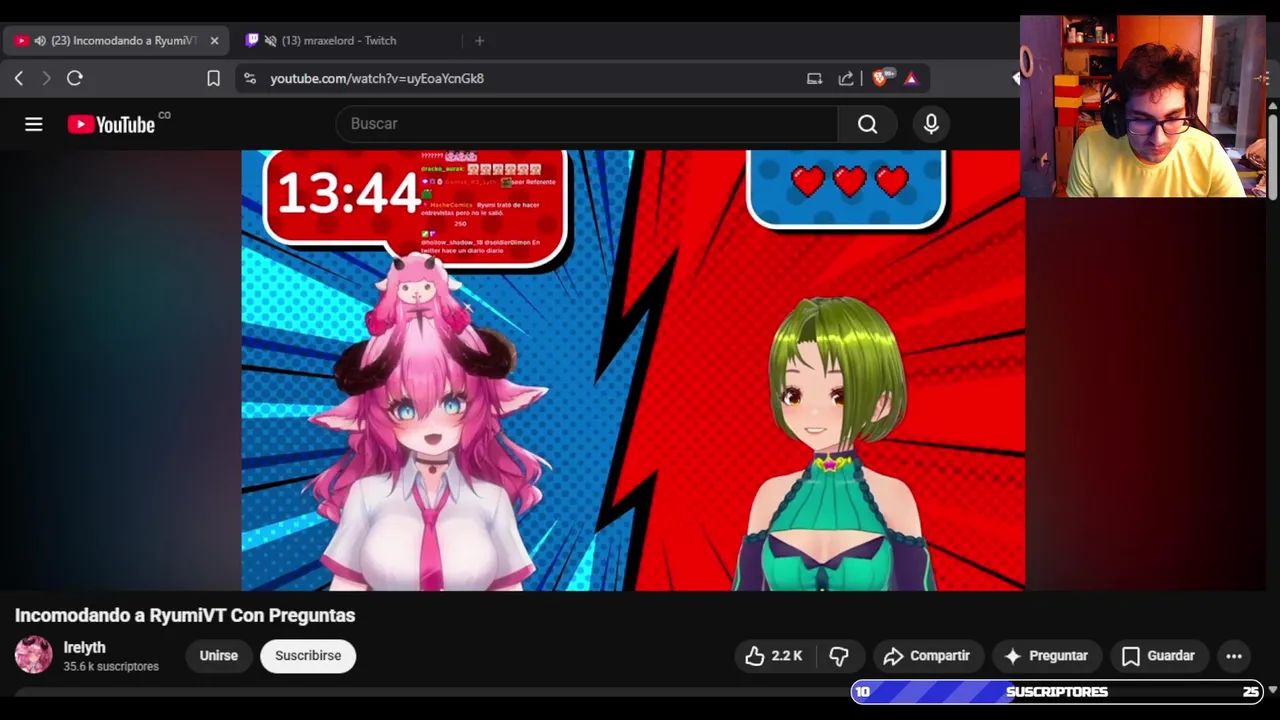
Task: Open YouTube hamburger guide menu
Action: point(34,124)
